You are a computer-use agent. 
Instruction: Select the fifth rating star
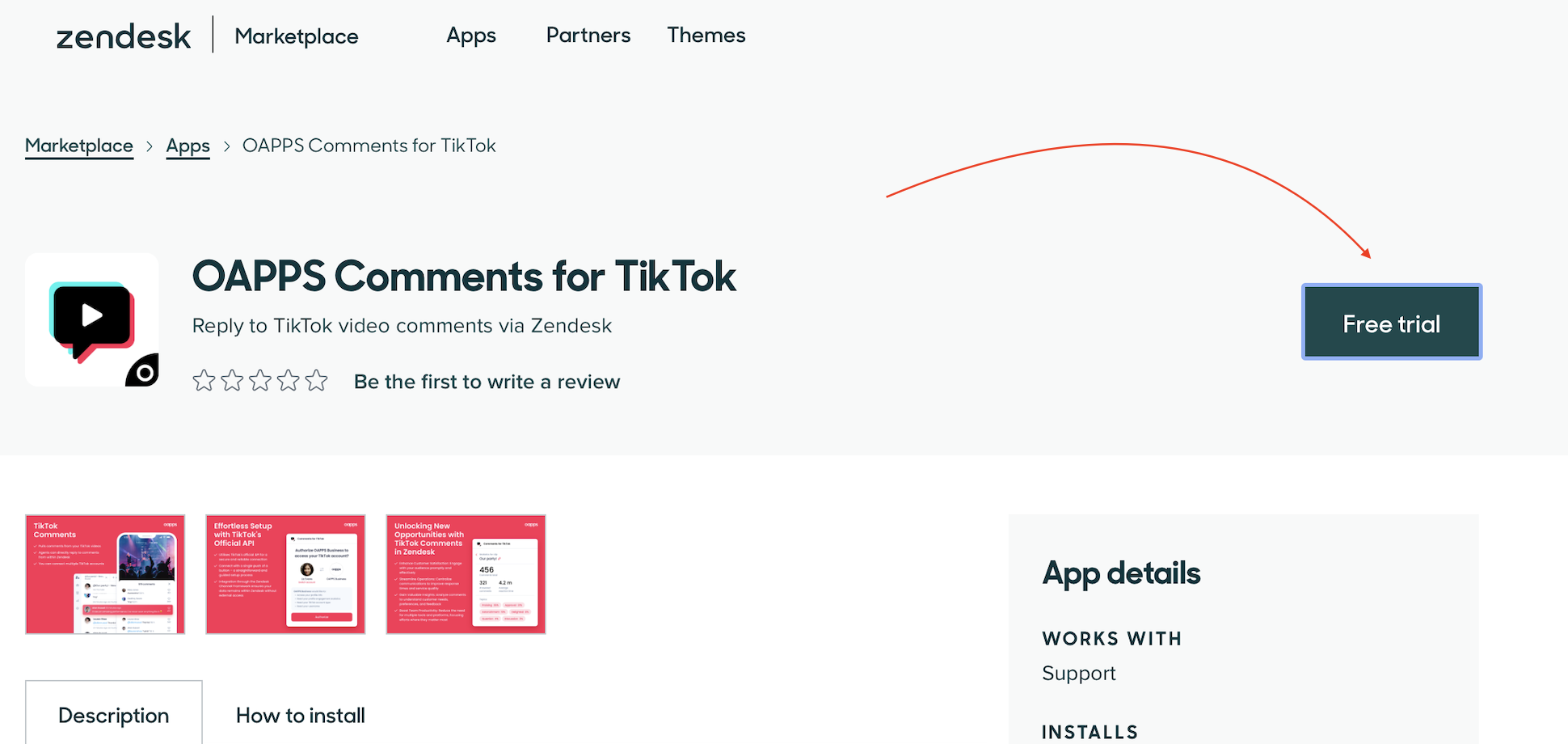point(317,380)
